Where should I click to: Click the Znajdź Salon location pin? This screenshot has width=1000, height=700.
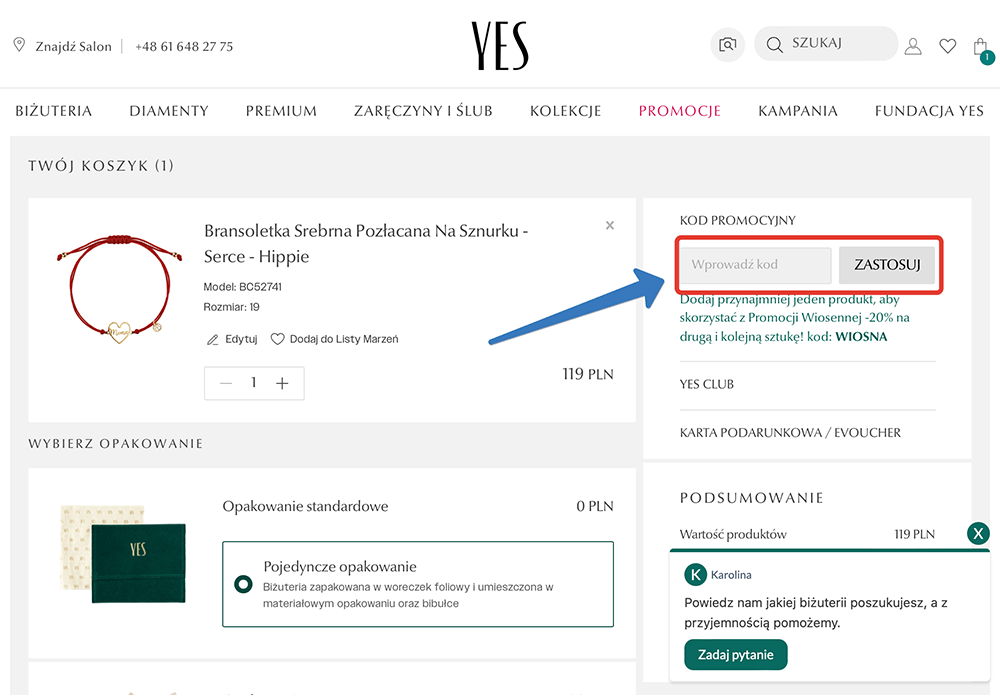coord(19,45)
